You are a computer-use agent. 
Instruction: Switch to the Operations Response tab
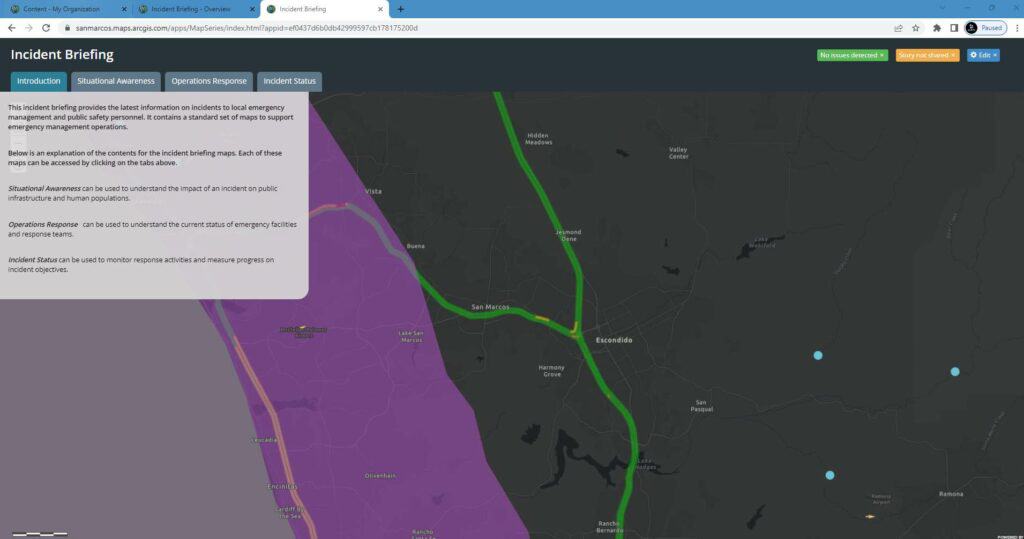pos(208,81)
